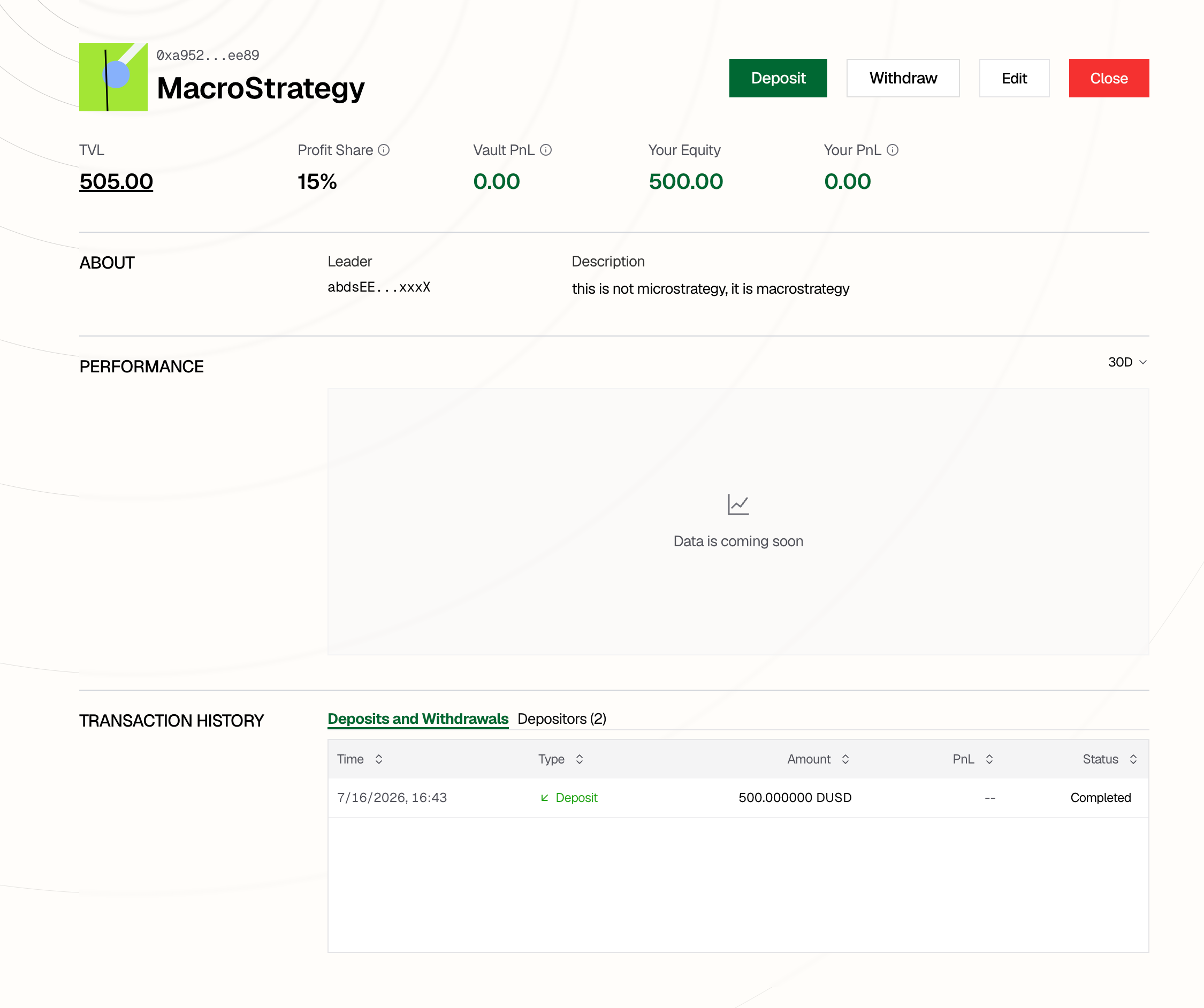Click the red Close vault button
Image resolution: width=1204 pixels, height=1008 pixels.
point(1109,78)
